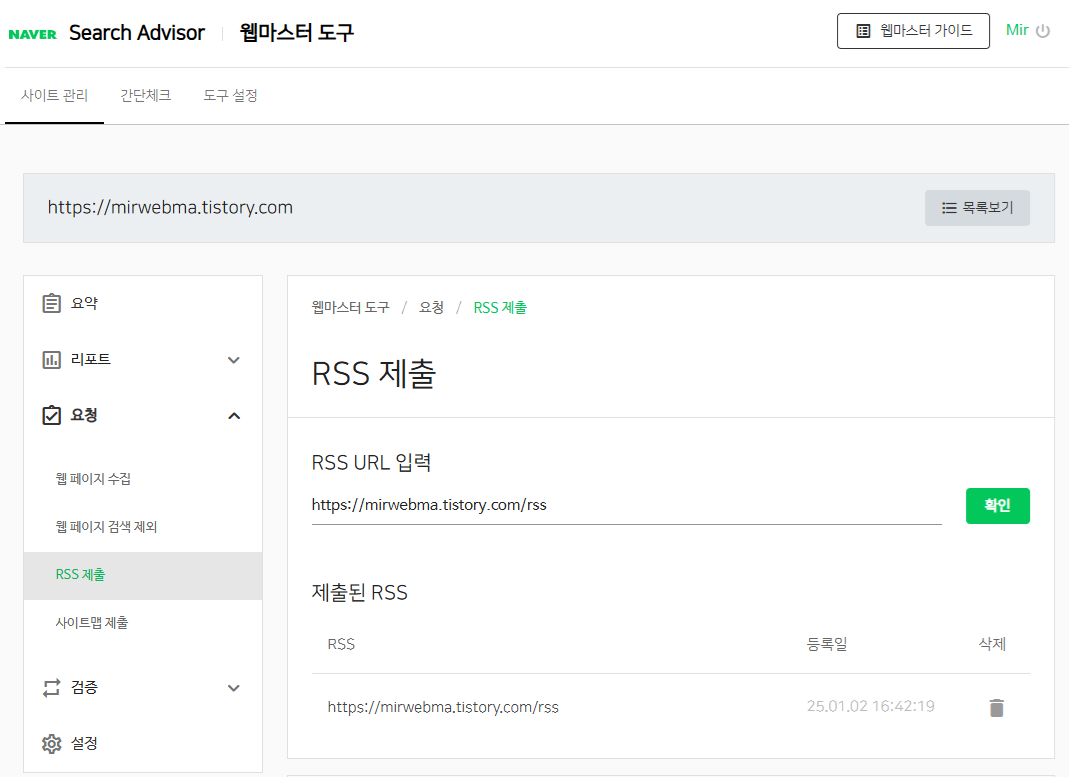
Task: Click the RSS column header
Action: pyautogui.click(x=341, y=644)
